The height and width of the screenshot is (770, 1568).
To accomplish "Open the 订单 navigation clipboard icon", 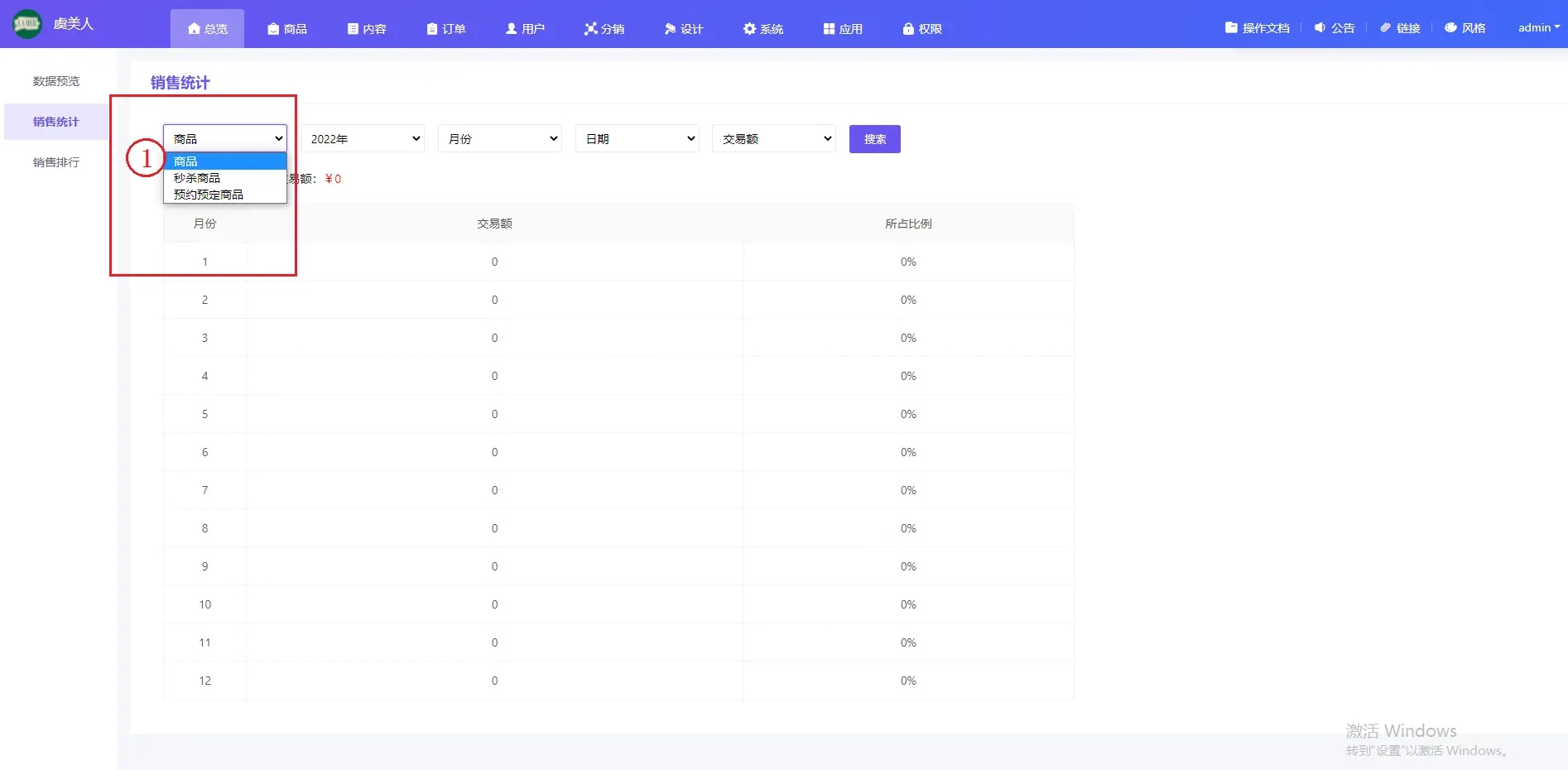I will coord(431,29).
